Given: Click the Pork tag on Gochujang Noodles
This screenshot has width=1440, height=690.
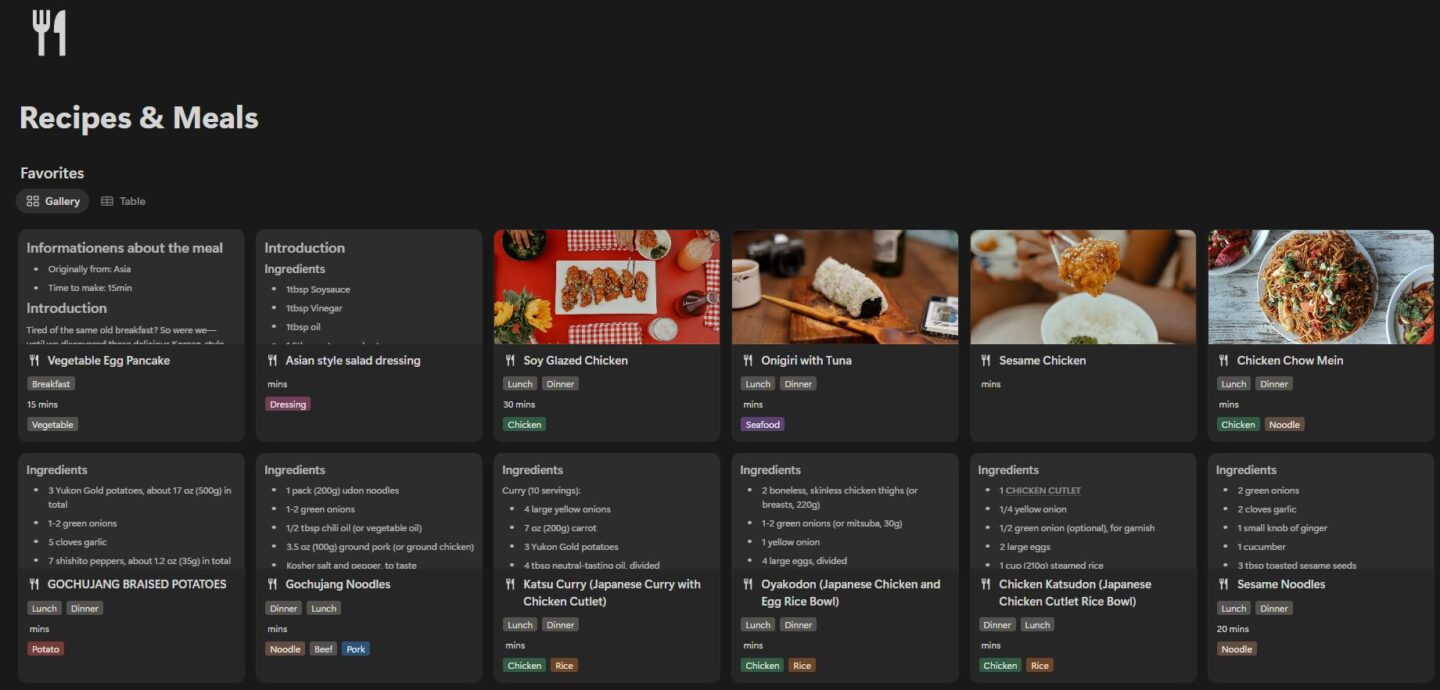Looking at the screenshot, I should coord(355,648).
